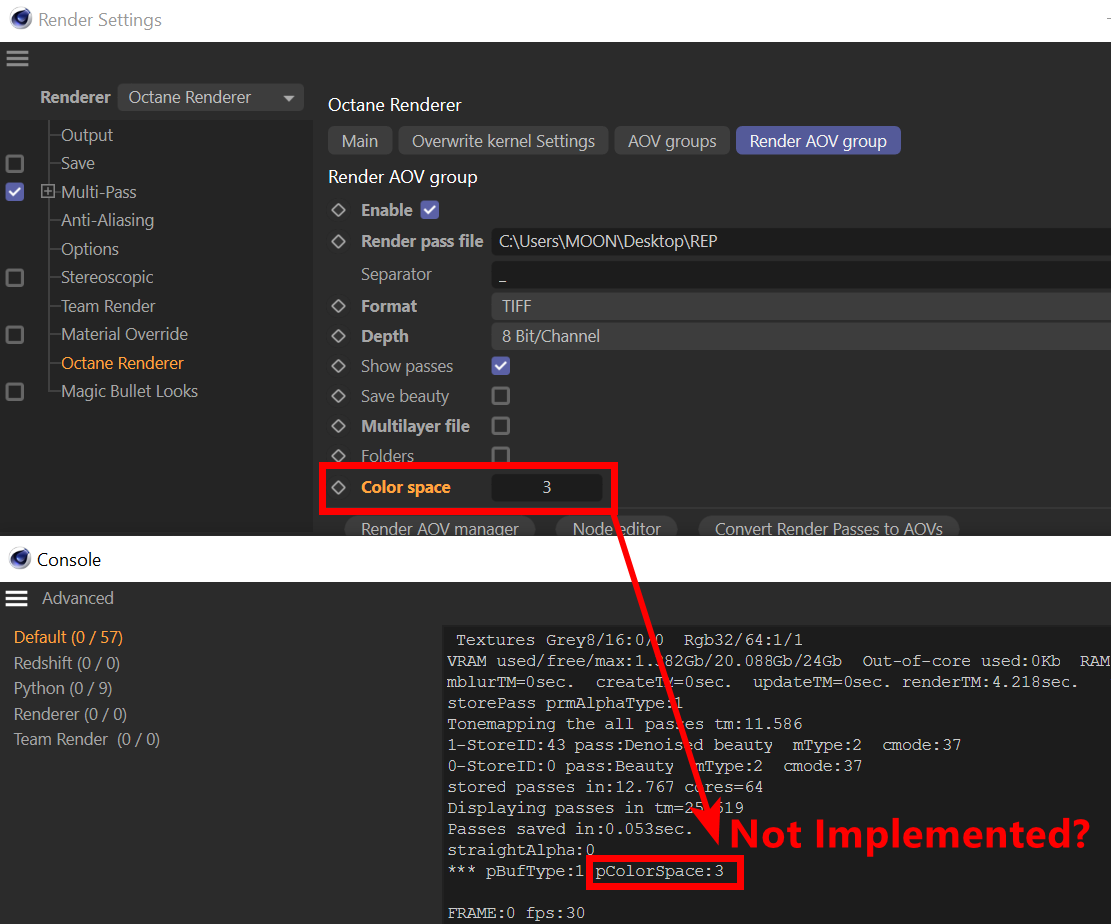Click the straightAlpha:0 console line
Image resolution: width=1111 pixels, height=924 pixels.
pyautogui.click(x=521, y=850)
